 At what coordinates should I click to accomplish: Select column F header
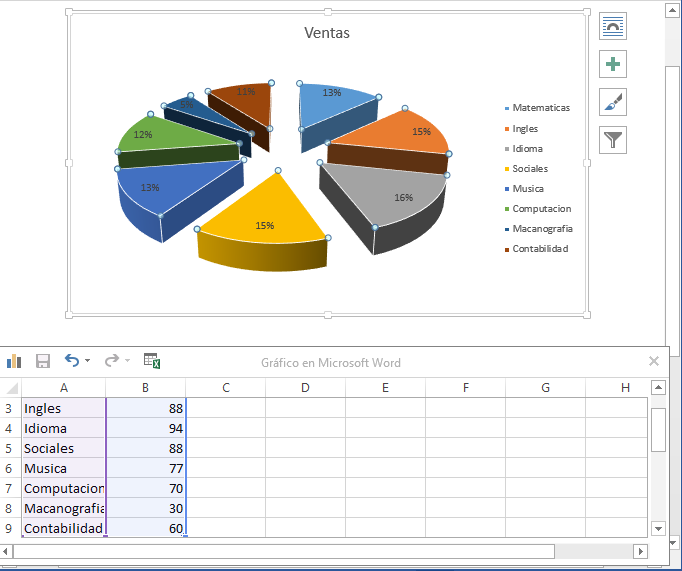(465, 387)
